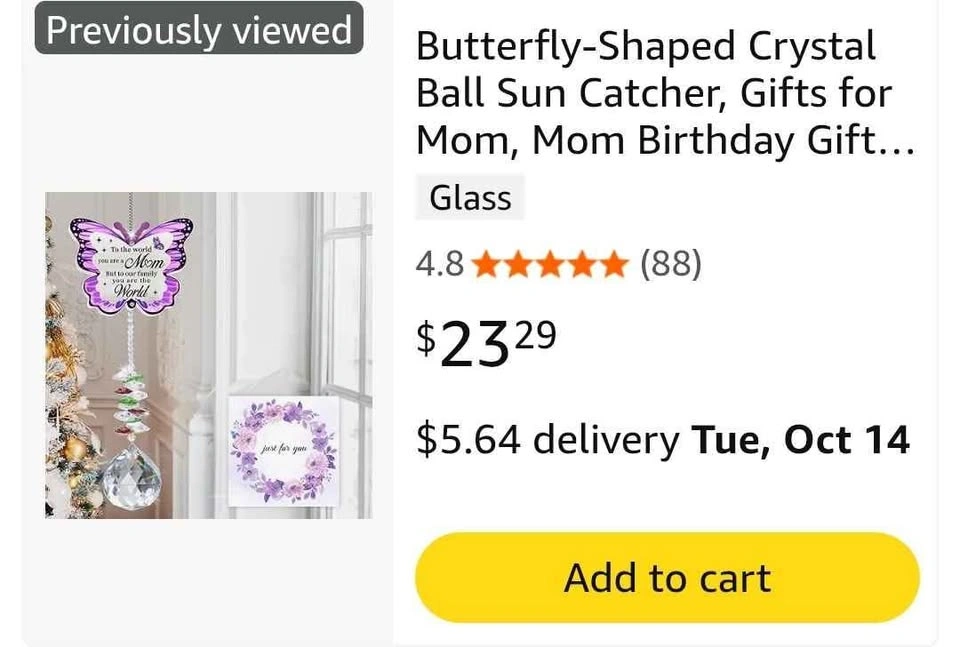Click the colored bead chain above the crystal
The image size is (960, 647).
(x=132, y=400)
